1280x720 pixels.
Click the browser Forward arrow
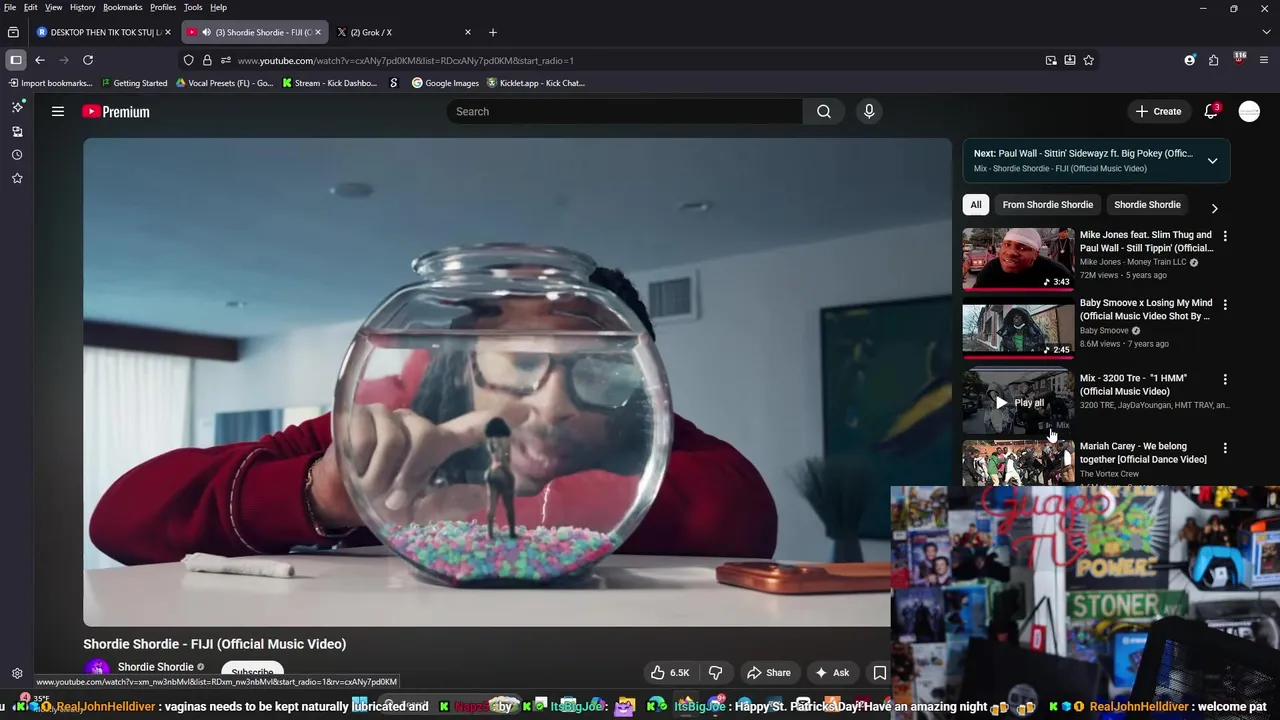coord(63,60)
